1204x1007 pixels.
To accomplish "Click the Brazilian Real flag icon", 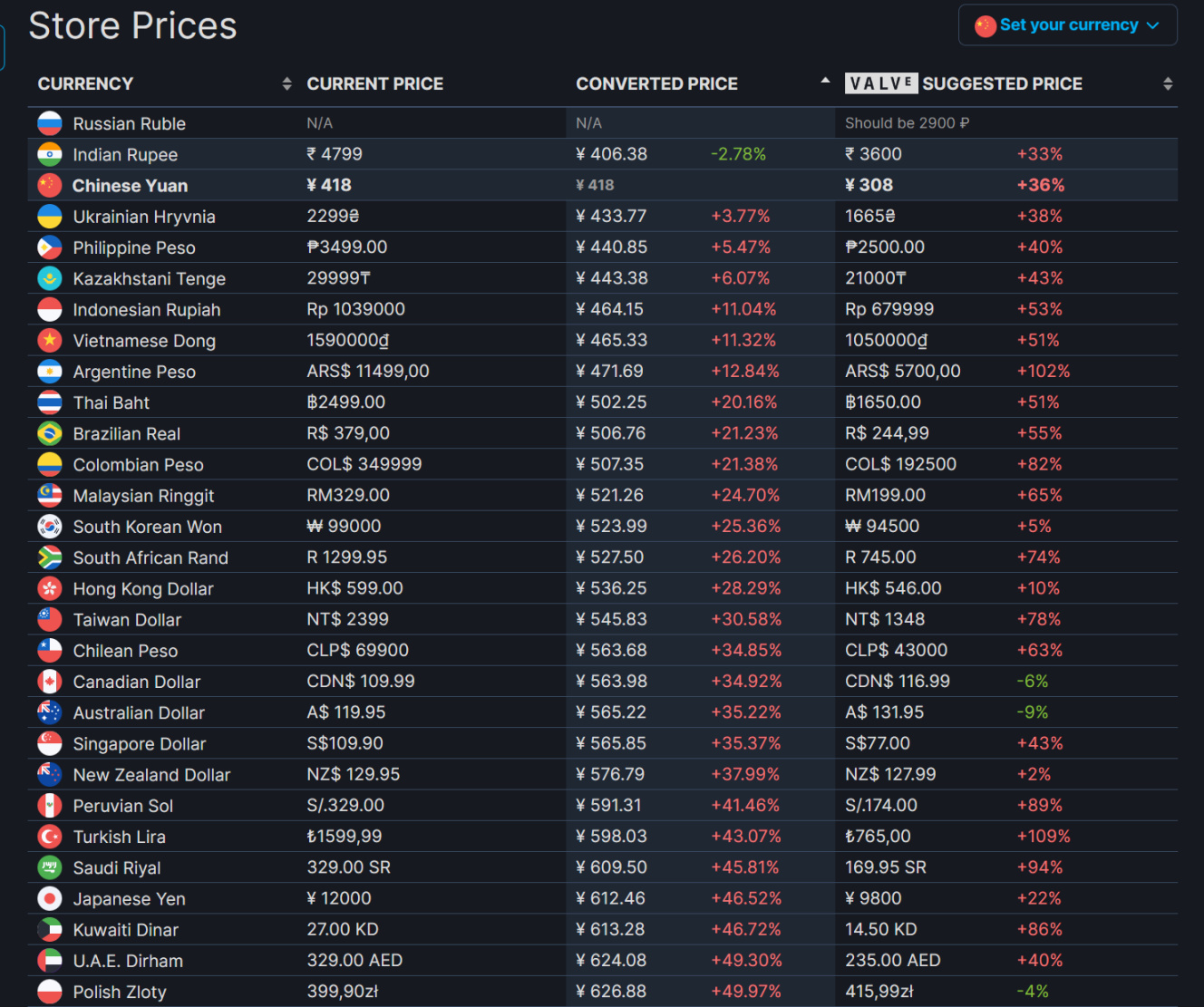I will (50, 433).
